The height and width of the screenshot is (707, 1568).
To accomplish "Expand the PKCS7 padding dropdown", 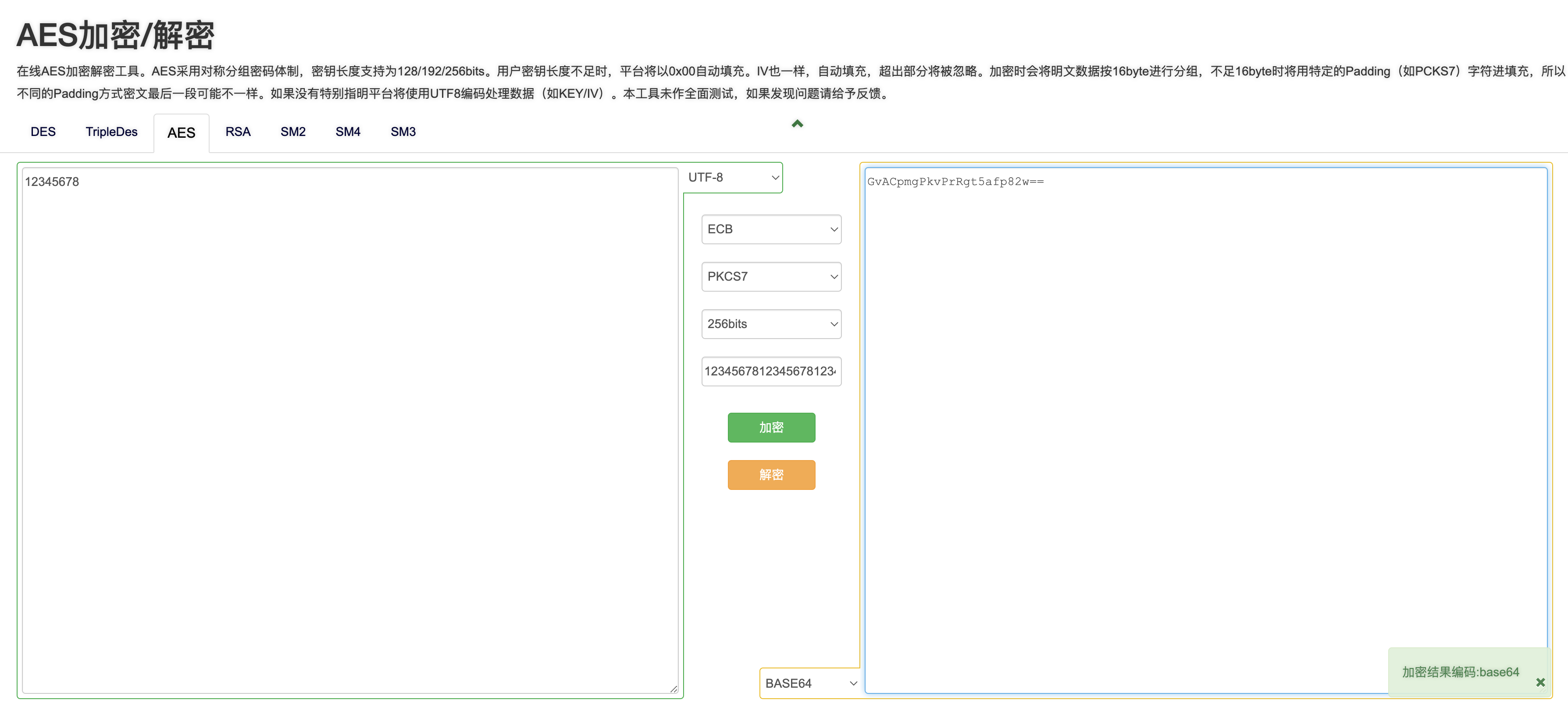I will 770,276.
